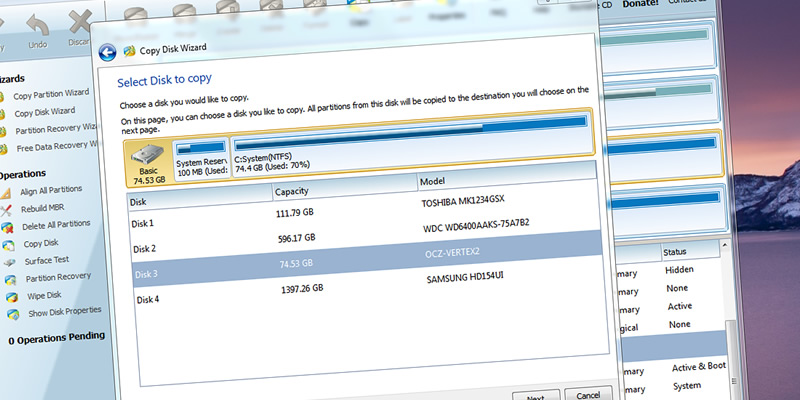
Task: Click the Rebuild MBR icon
Action: [6, 210]
